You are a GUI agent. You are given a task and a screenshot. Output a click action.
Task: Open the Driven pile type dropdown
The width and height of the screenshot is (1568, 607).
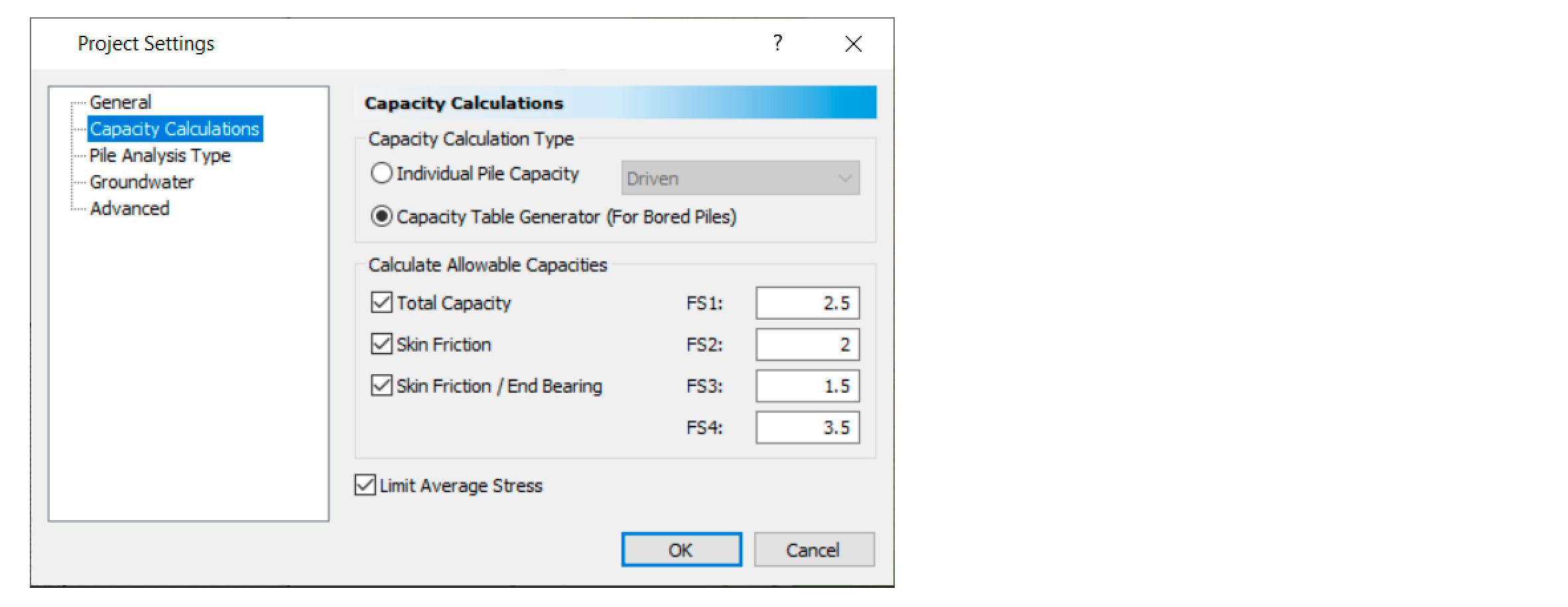(740, 178)
